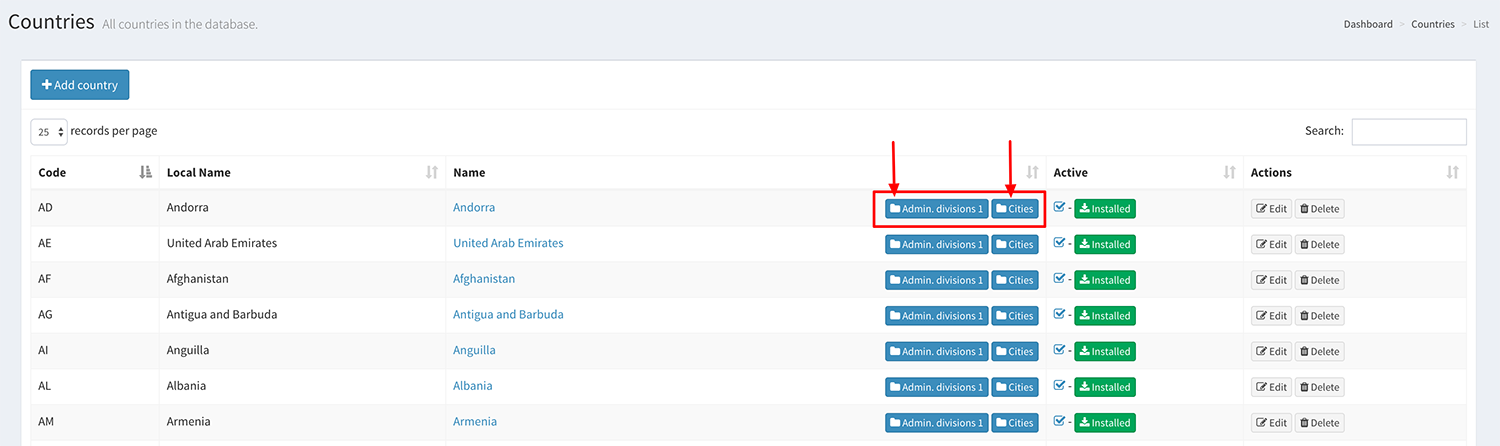1500x446 pixels.
Task: Edit the Armenia row
Action: click(1271, 423)
